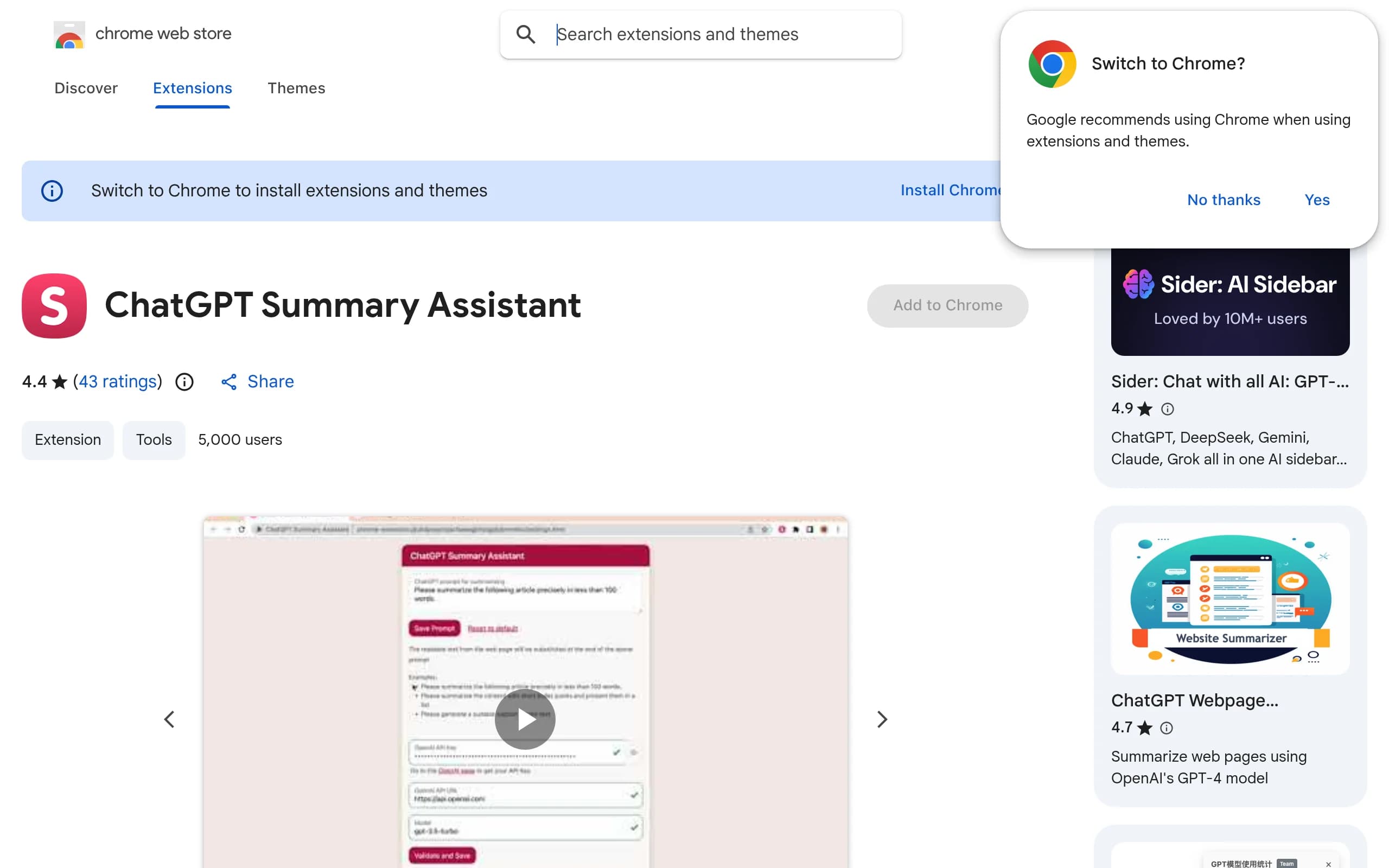Open Sider: Chat with all AI title

pos(1230,381)
